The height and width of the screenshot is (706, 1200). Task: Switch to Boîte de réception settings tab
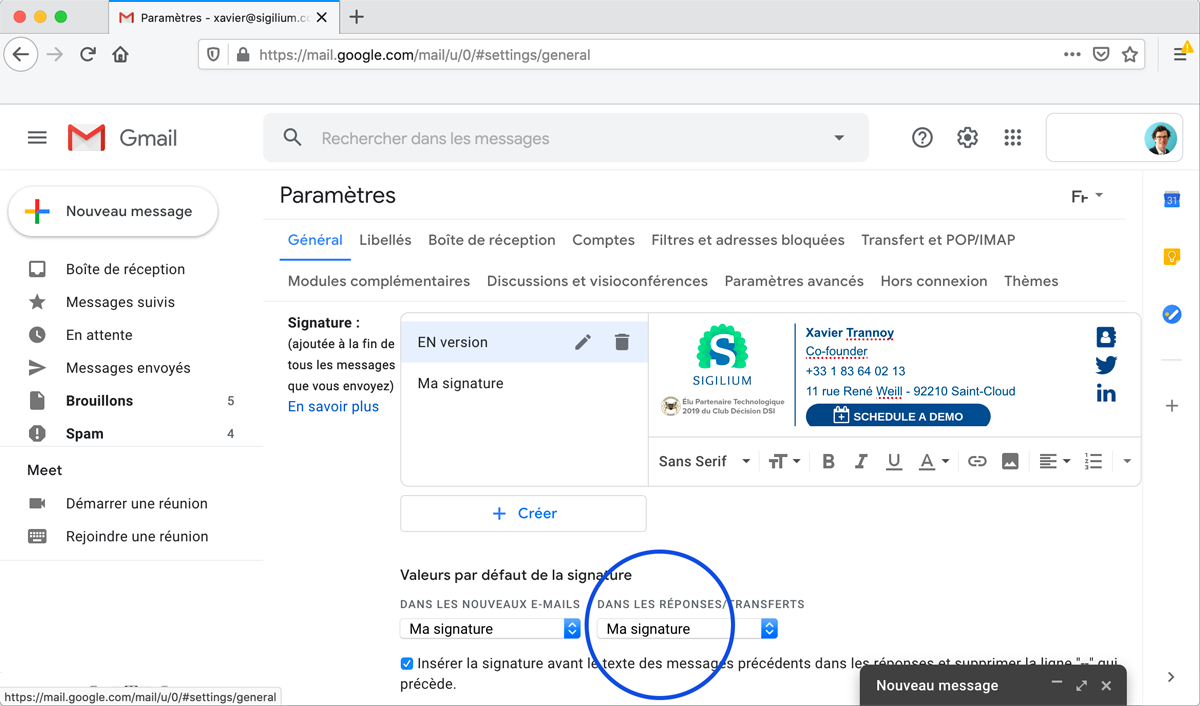pyautogui.click(x=492, y=240)
